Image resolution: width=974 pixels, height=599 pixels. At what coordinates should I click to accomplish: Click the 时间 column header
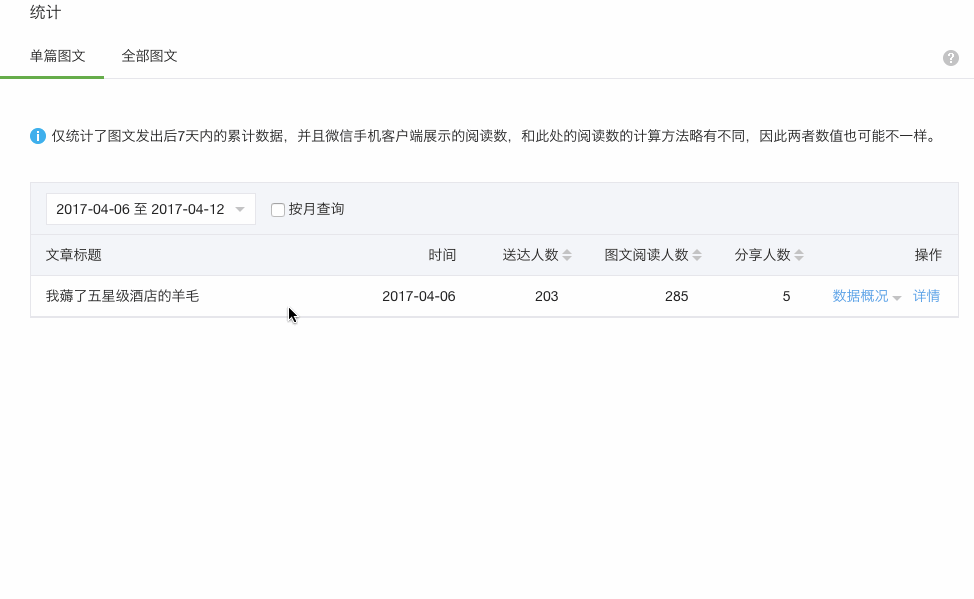[442, 255]
